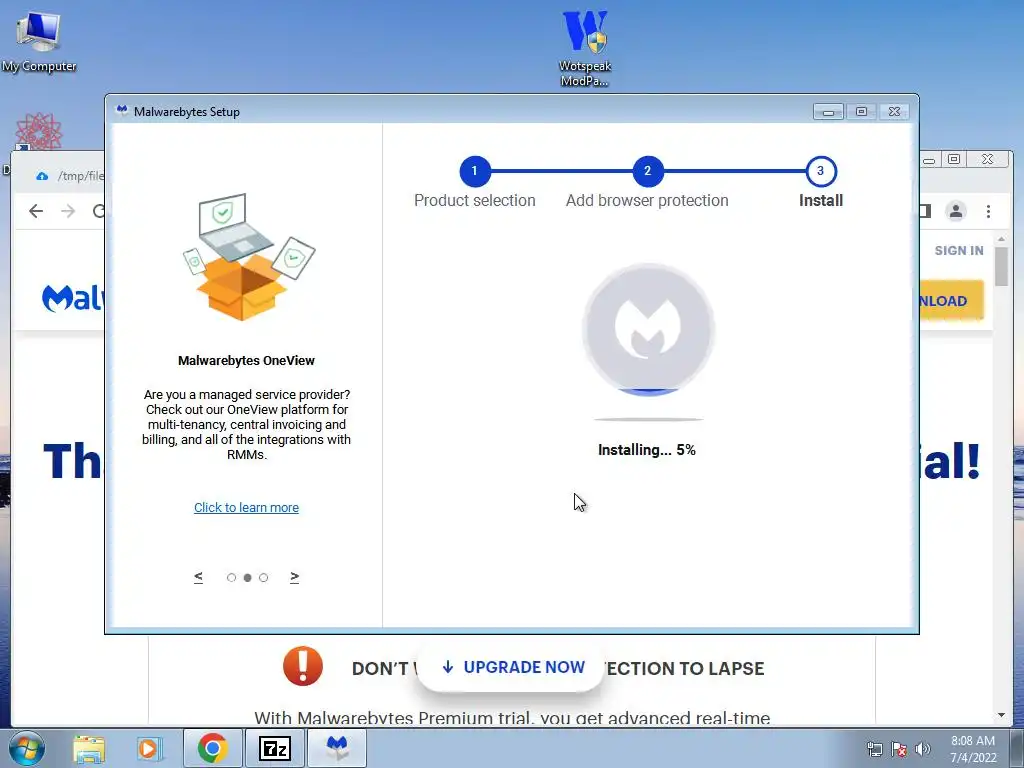Click the volume speaker tray icon
This screenshot has width=1024, height=768.
click(922, 749)
